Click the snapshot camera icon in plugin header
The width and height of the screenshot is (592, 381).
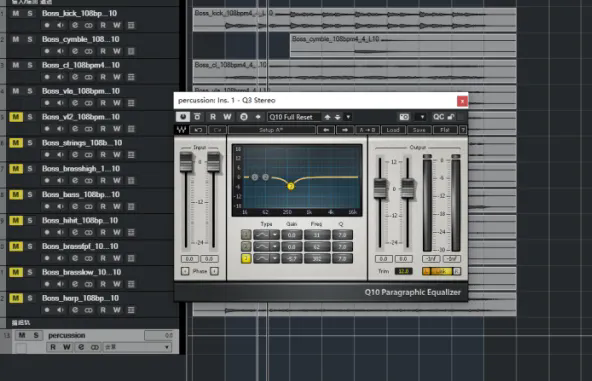click(x=404, y=117)
